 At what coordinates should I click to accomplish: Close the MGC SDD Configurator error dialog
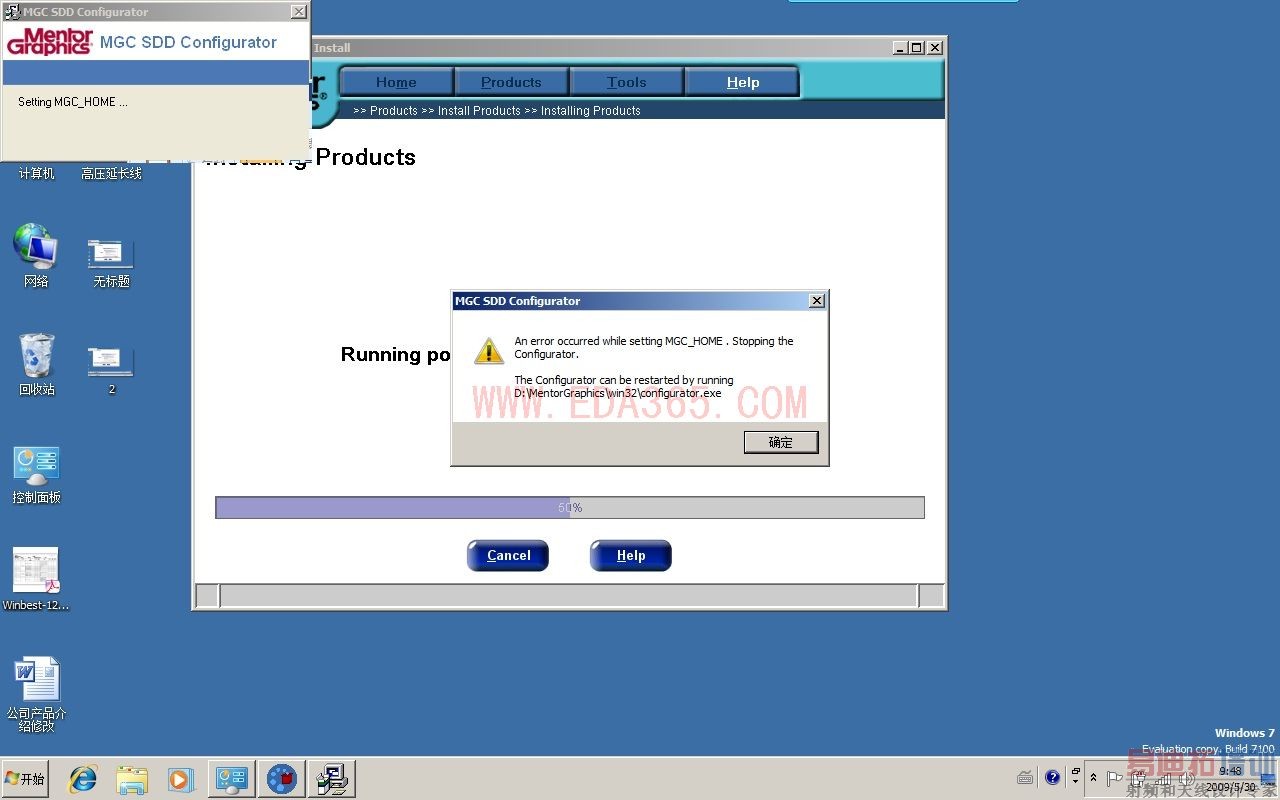pyautogui.click(x=817, y=301)
